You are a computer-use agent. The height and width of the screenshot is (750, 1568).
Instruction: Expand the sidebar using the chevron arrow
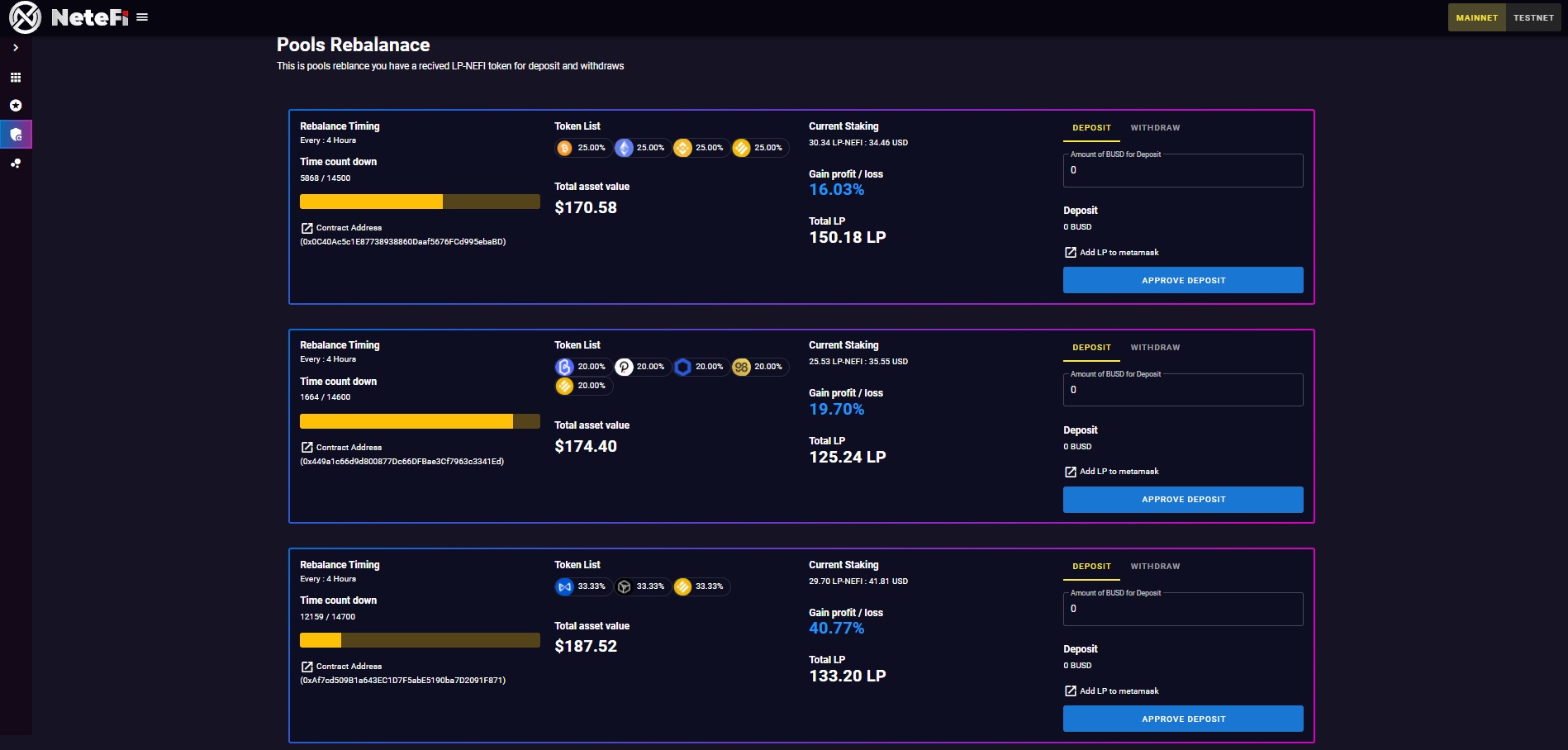(x=16, y=48)
